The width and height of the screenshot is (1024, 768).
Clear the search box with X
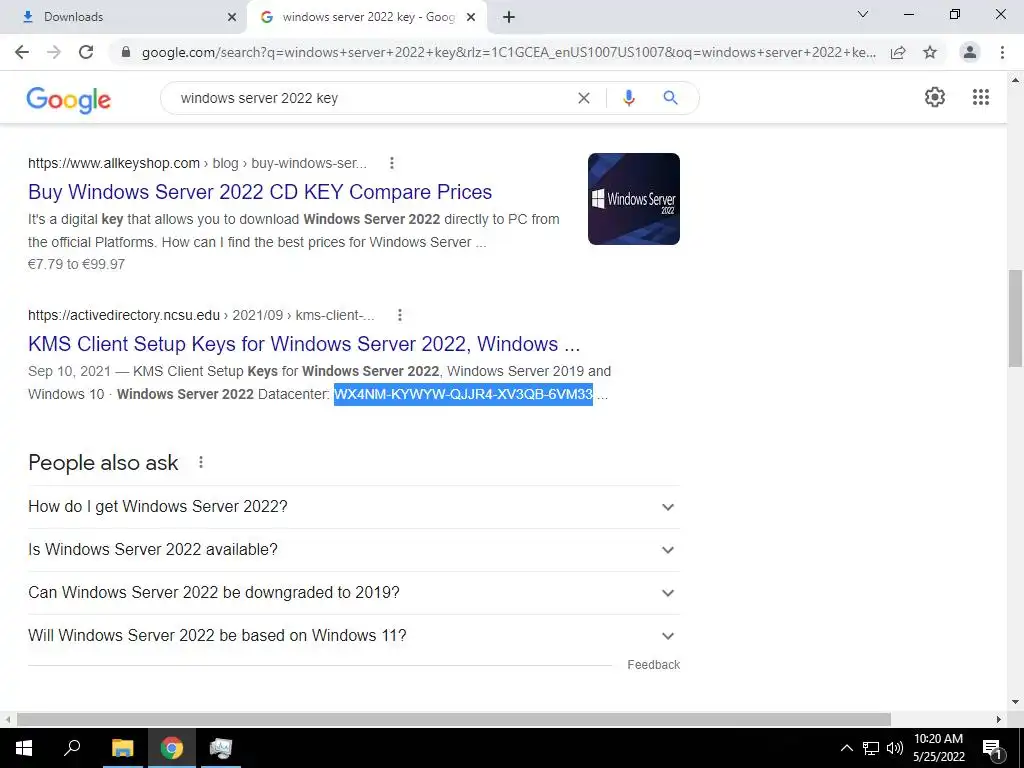(x=584, y=98)
